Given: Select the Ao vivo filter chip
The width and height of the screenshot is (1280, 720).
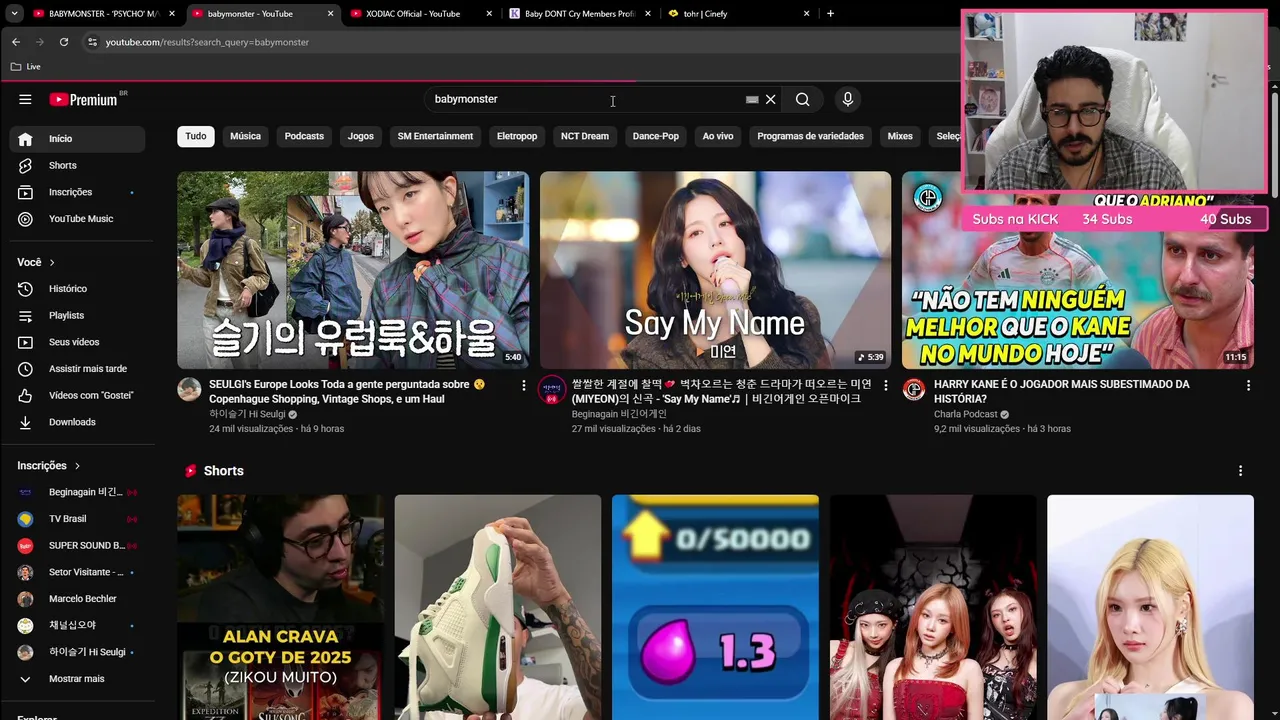Looking at the screenshot, I should click(x=718, y=136).
